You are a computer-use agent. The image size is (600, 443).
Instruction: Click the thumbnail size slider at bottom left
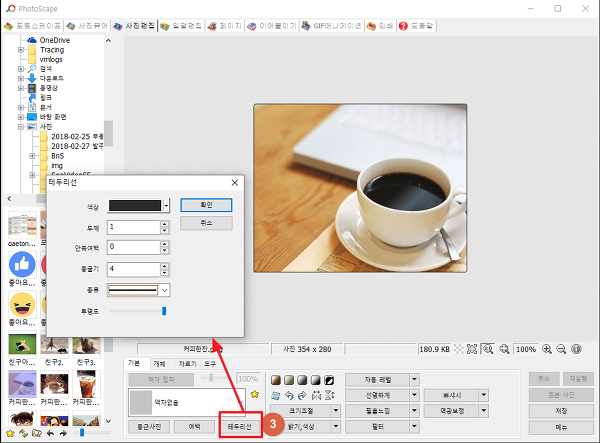(82, 433)
